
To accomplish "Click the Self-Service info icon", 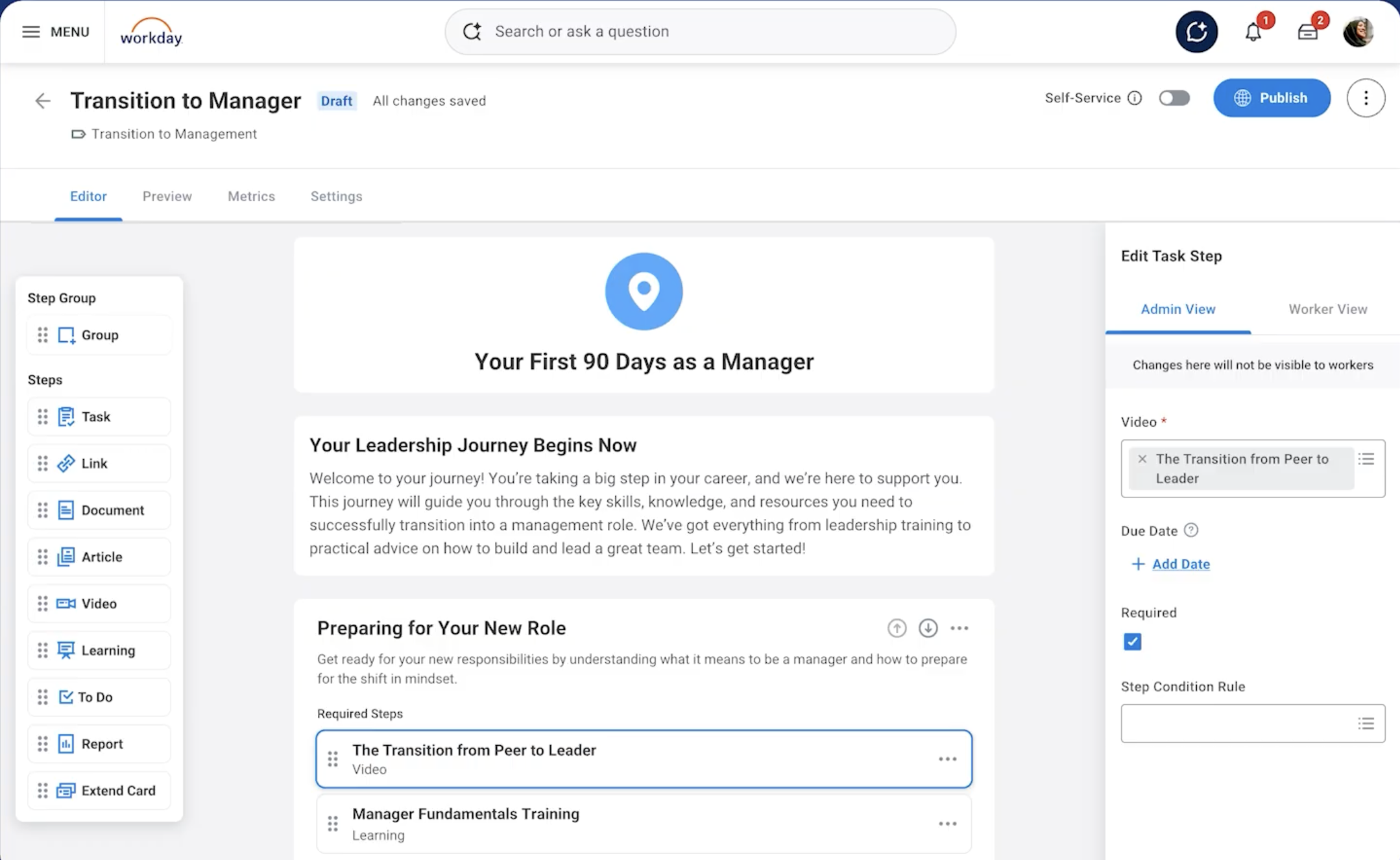I will click(x=1135, y=98).
